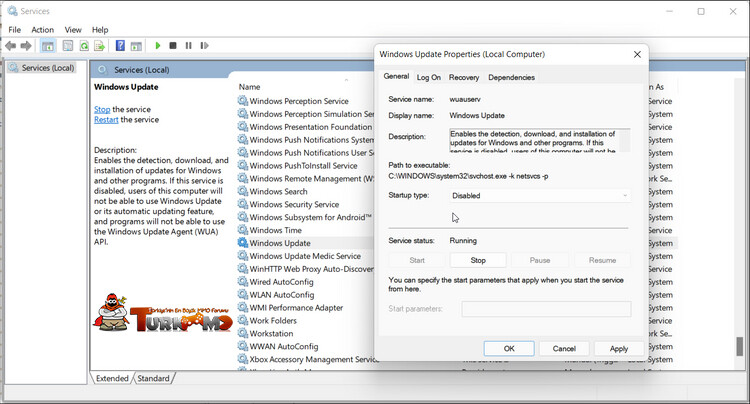Screen dimensions: 750x404
Task: Click gear icon beside Windows PushToInstall Service
Action: coord(243,165)
